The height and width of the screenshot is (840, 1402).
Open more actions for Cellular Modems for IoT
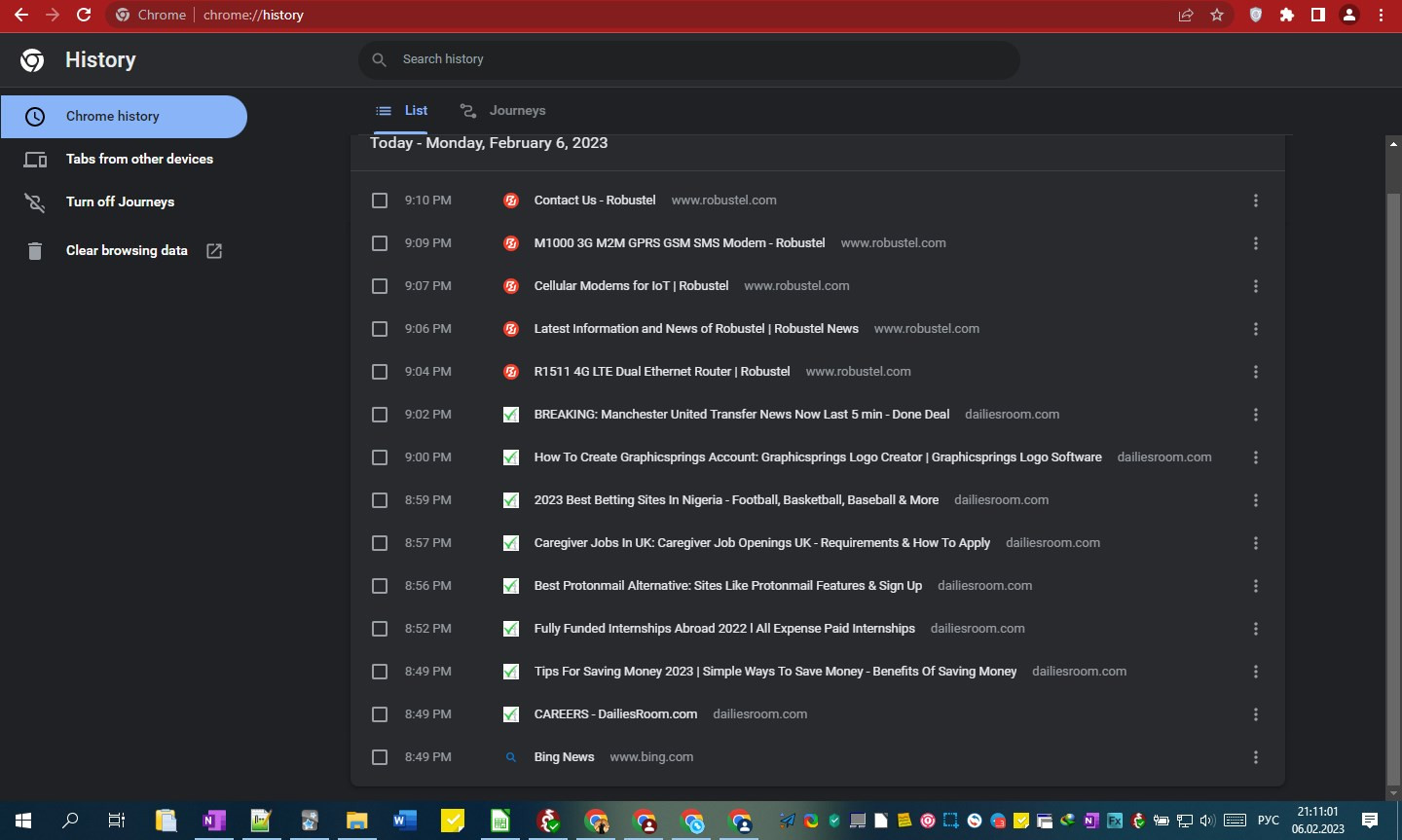[1256, 286]
